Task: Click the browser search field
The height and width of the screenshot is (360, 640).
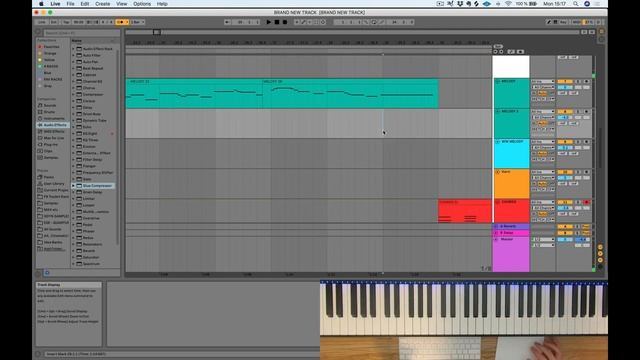Action: tap(81, 33)
